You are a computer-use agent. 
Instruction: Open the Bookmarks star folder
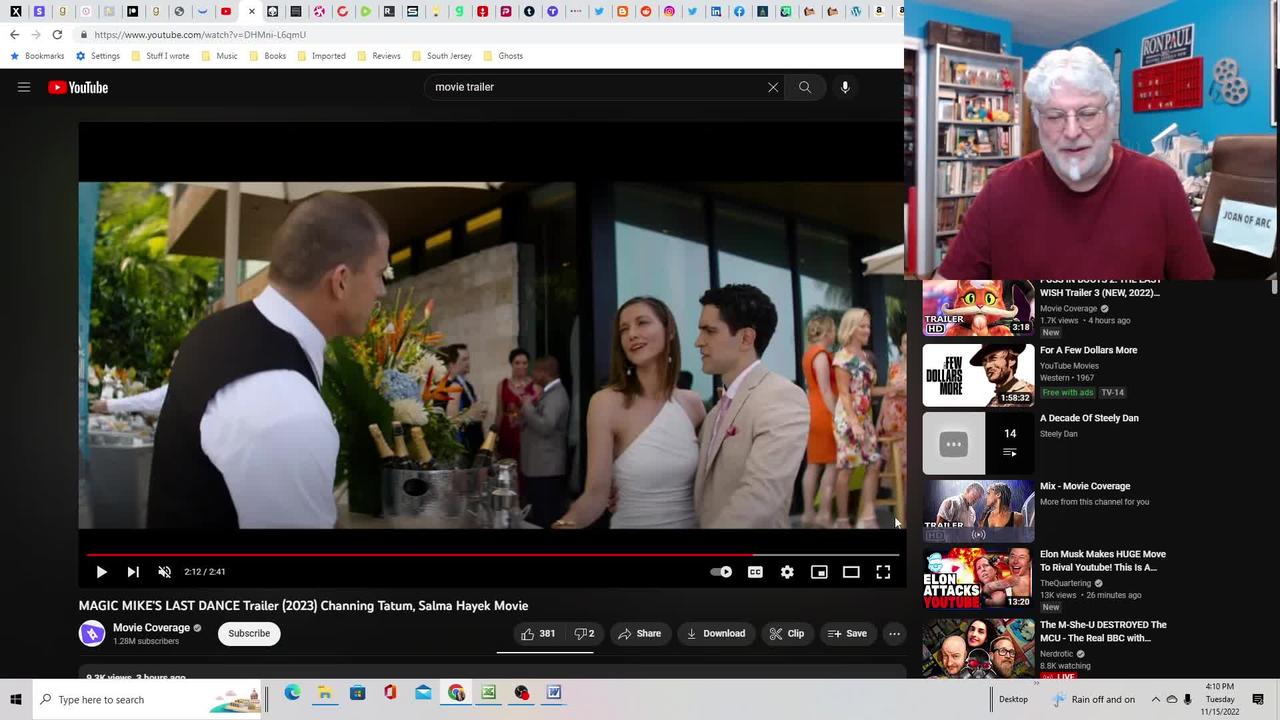pos(37,56)
